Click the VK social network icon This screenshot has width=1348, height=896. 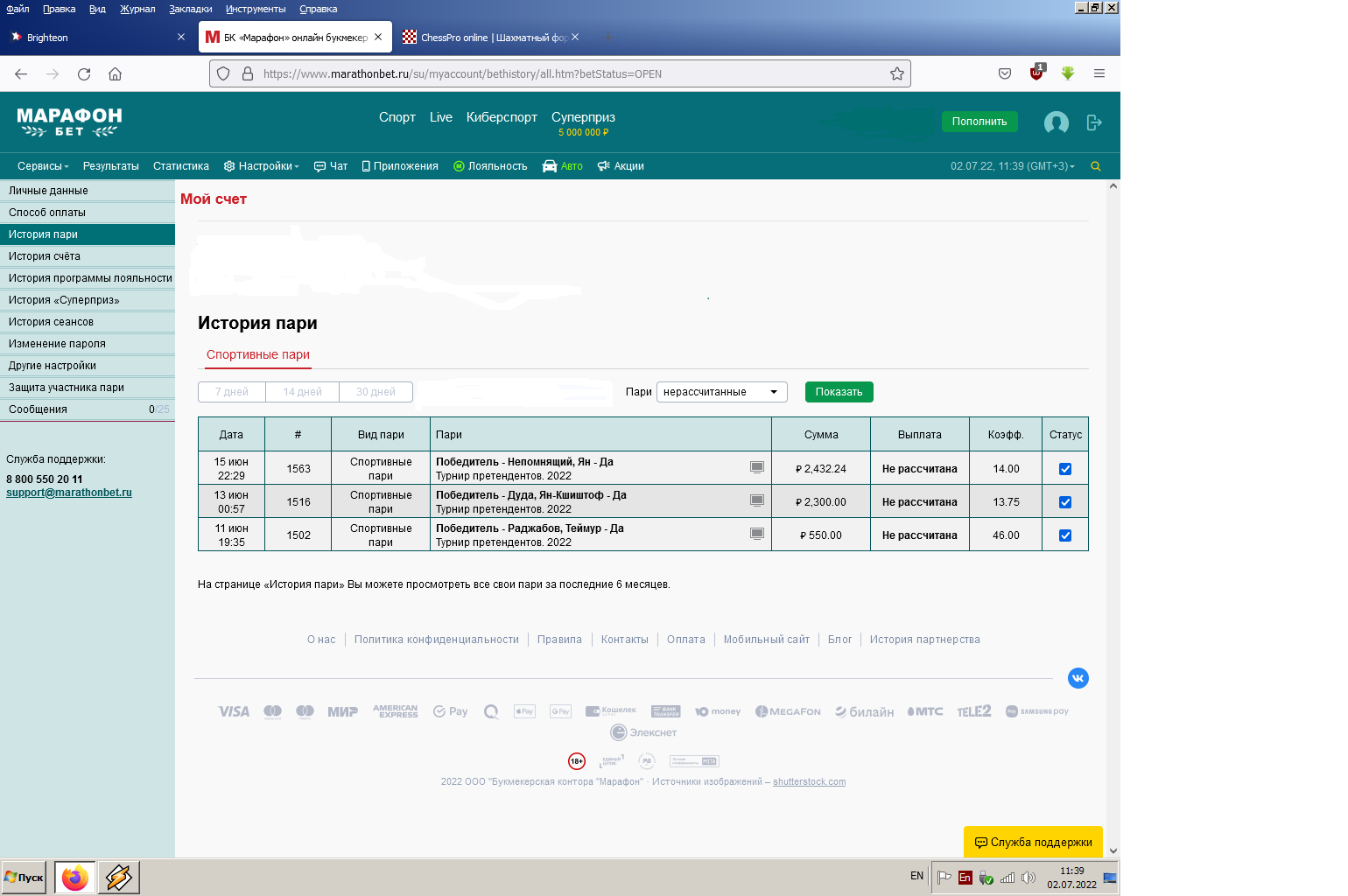click(1078, 678)
